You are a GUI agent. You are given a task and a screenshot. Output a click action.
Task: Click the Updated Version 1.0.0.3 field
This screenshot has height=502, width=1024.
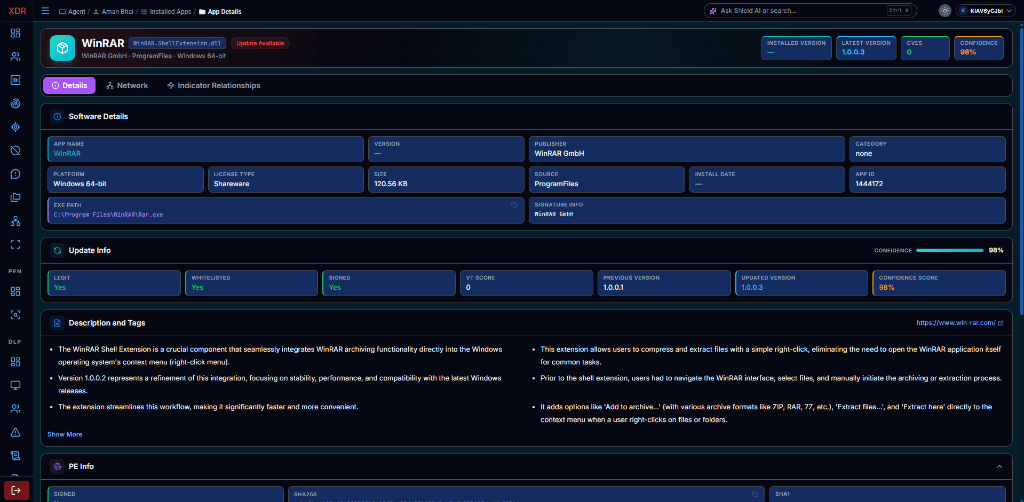pyautogui.click(x=801, y=283)
